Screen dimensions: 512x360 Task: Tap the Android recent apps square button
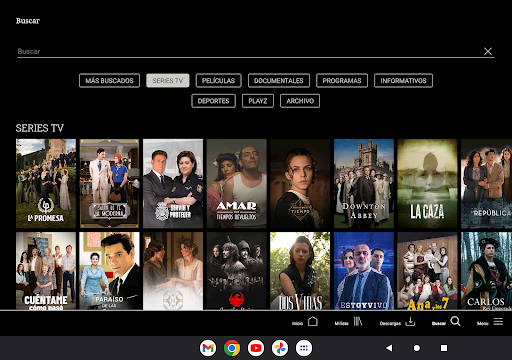[444, 348]
